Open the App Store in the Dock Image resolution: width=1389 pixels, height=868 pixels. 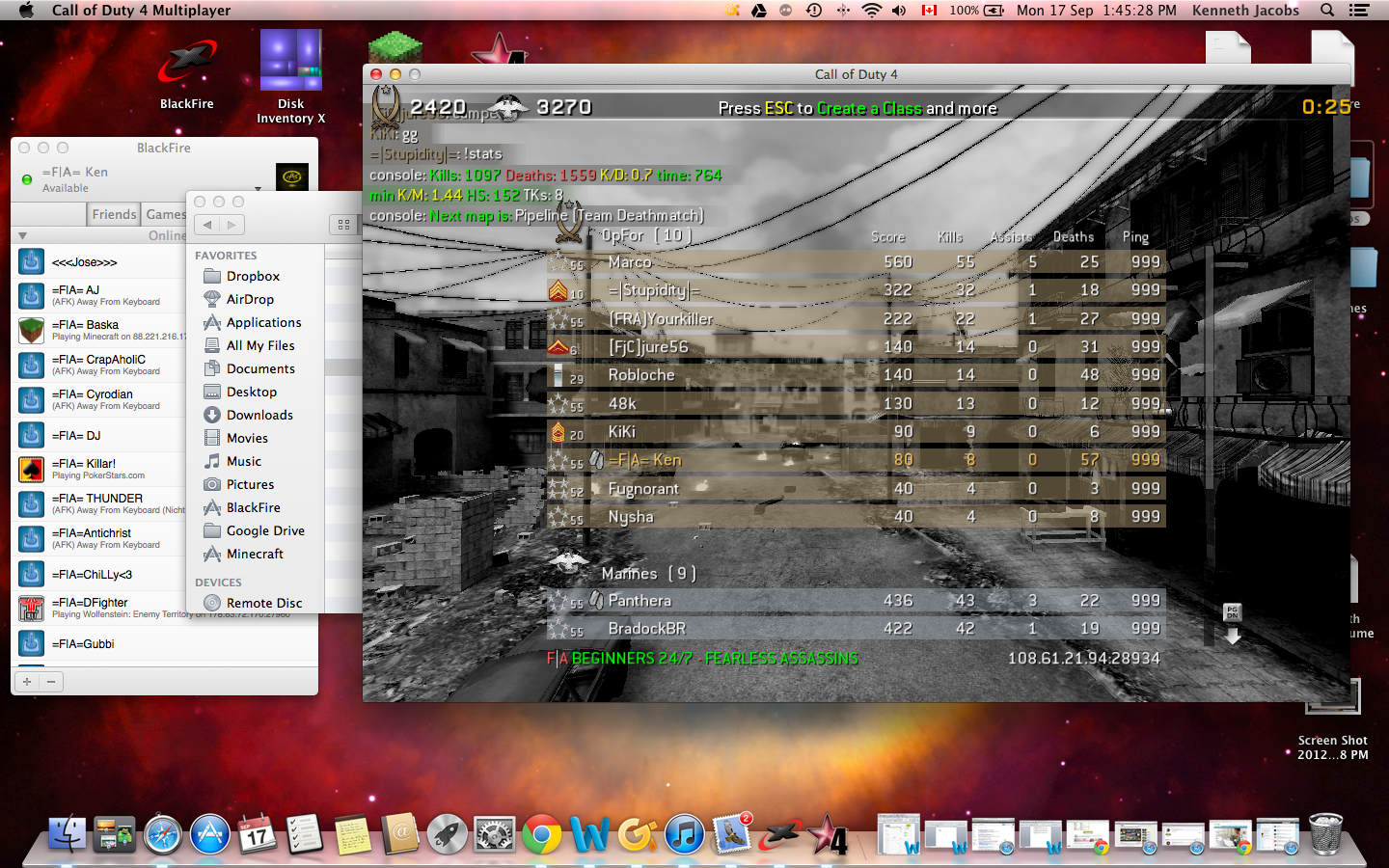tap(209, 834)
